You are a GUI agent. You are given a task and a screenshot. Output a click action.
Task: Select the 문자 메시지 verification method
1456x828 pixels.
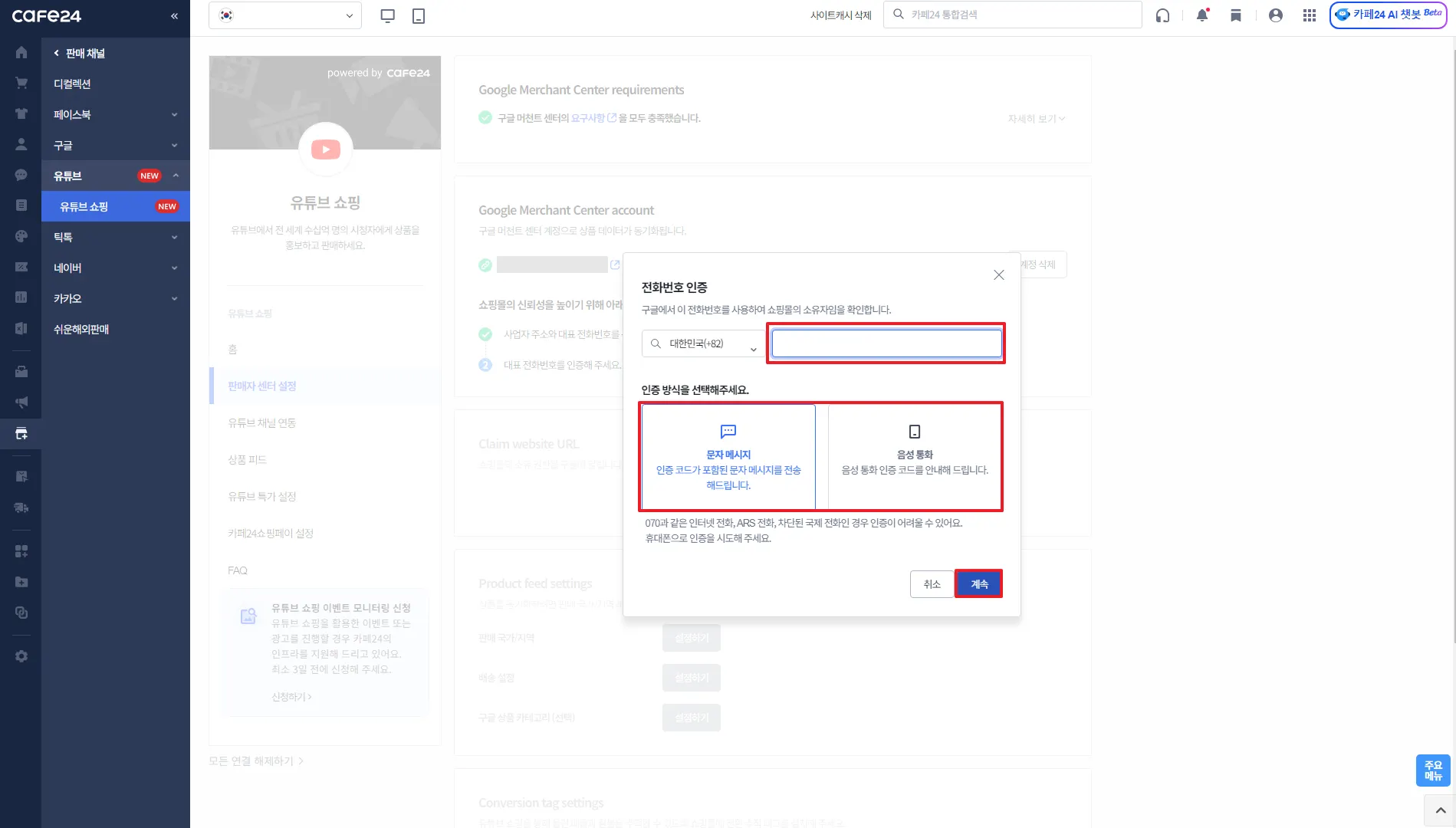point(728,457)
